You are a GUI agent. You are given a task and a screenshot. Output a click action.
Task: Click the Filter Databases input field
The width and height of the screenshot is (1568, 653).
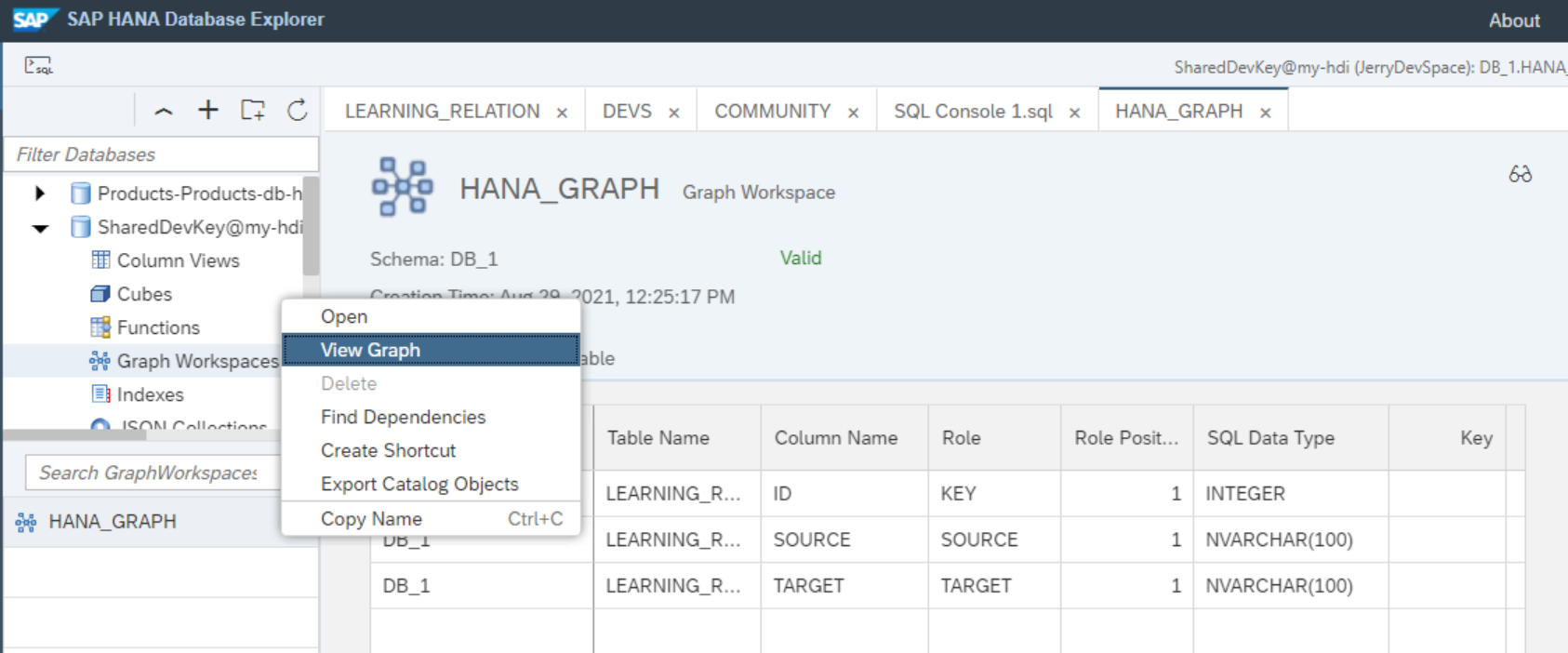click(x=162, y=154)
